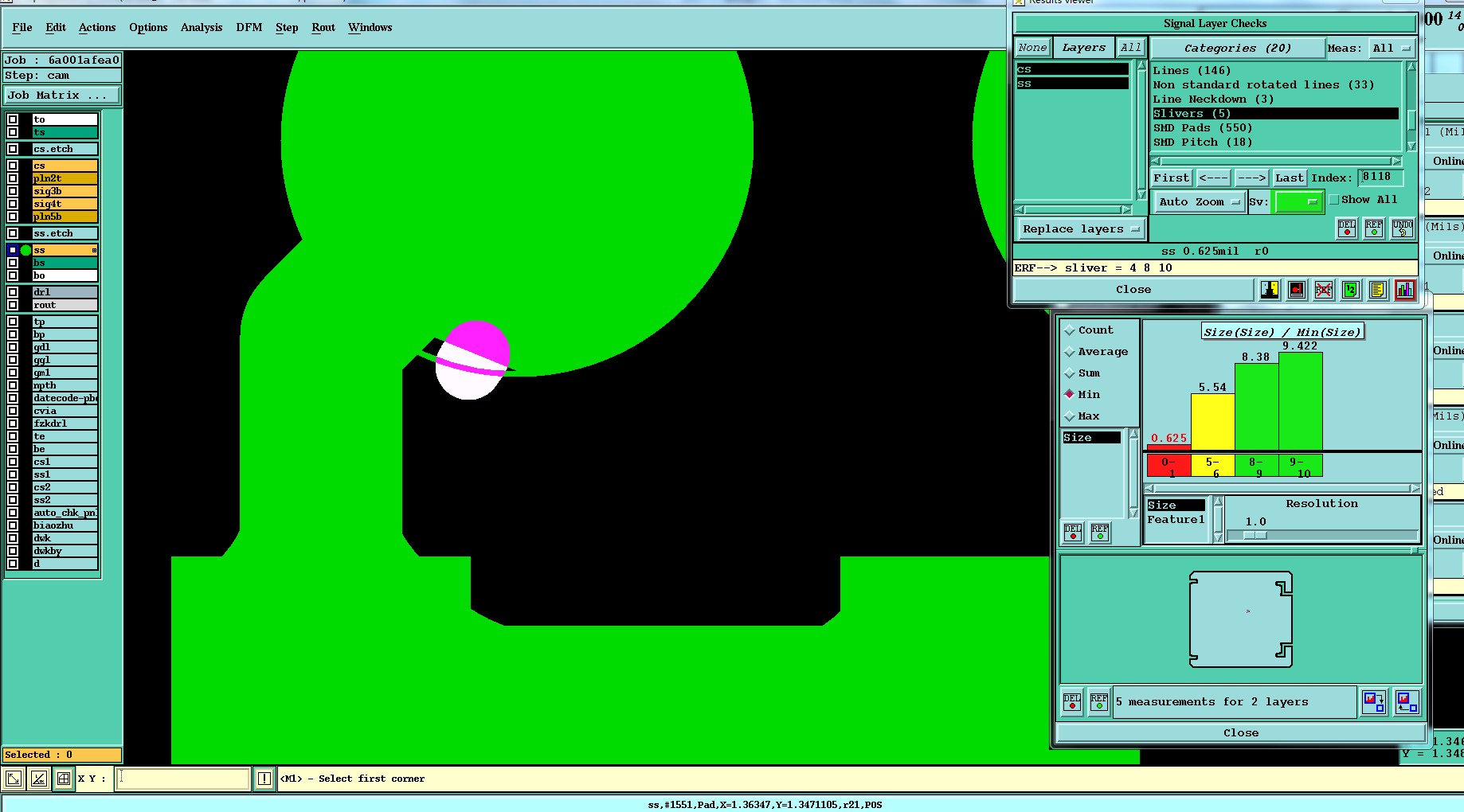Click the All layers button
The width and height of the screenshot is (1464, 812).
(x=1130, y=48)
